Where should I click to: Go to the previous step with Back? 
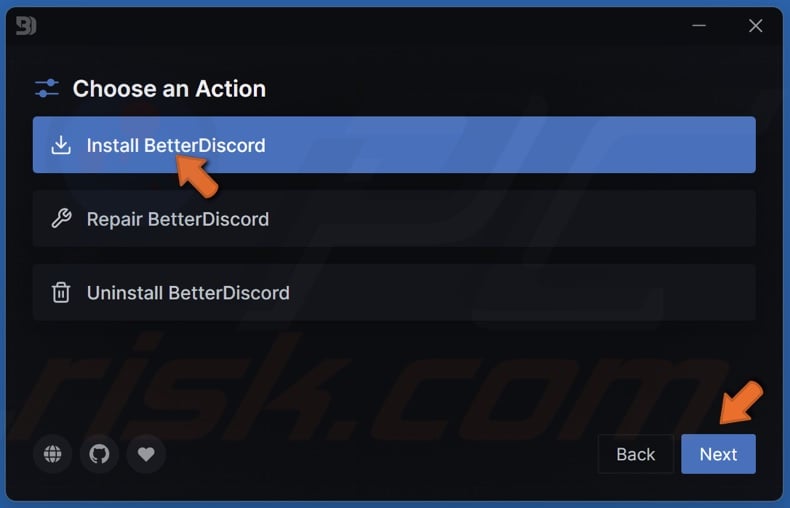635,454
